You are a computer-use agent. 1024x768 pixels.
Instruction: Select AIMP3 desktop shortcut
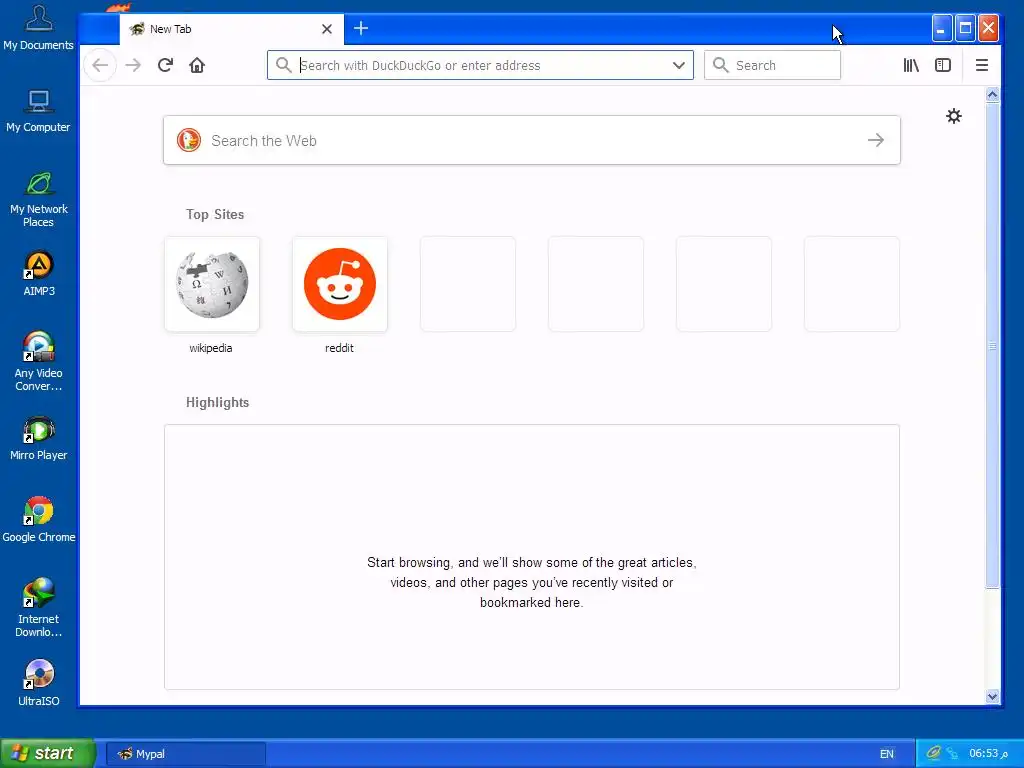tap(39, 274)
